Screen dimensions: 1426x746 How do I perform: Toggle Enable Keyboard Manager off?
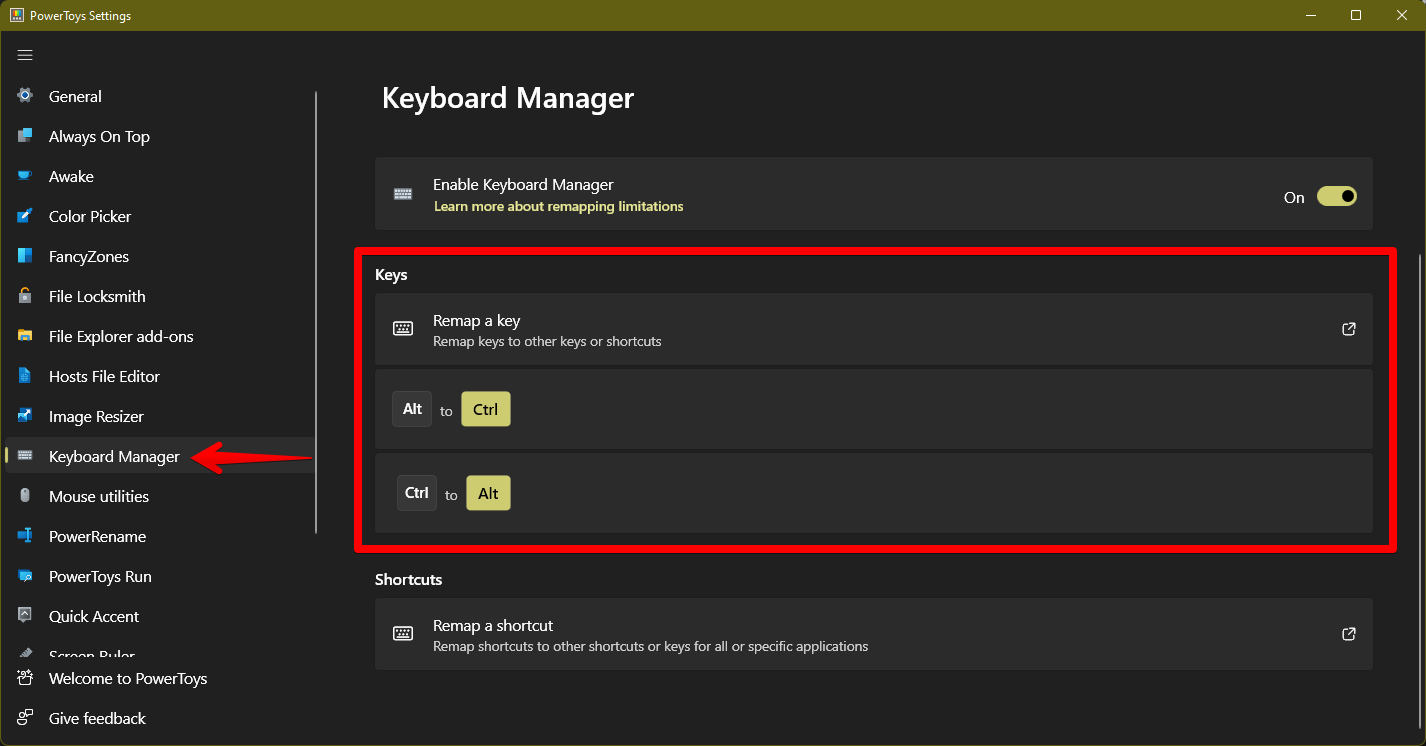pos(1337,196)
